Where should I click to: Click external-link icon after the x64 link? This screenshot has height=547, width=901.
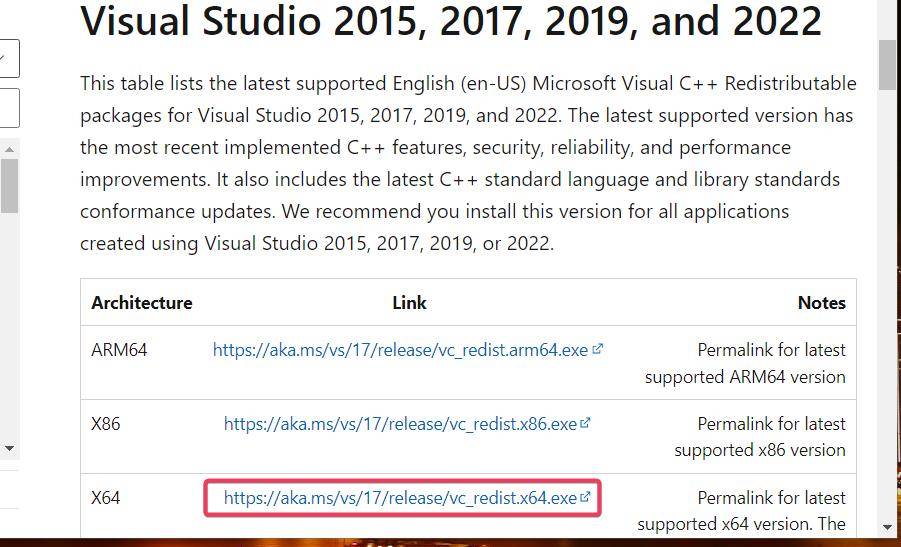pyautogui.click(x=586, y=497)
